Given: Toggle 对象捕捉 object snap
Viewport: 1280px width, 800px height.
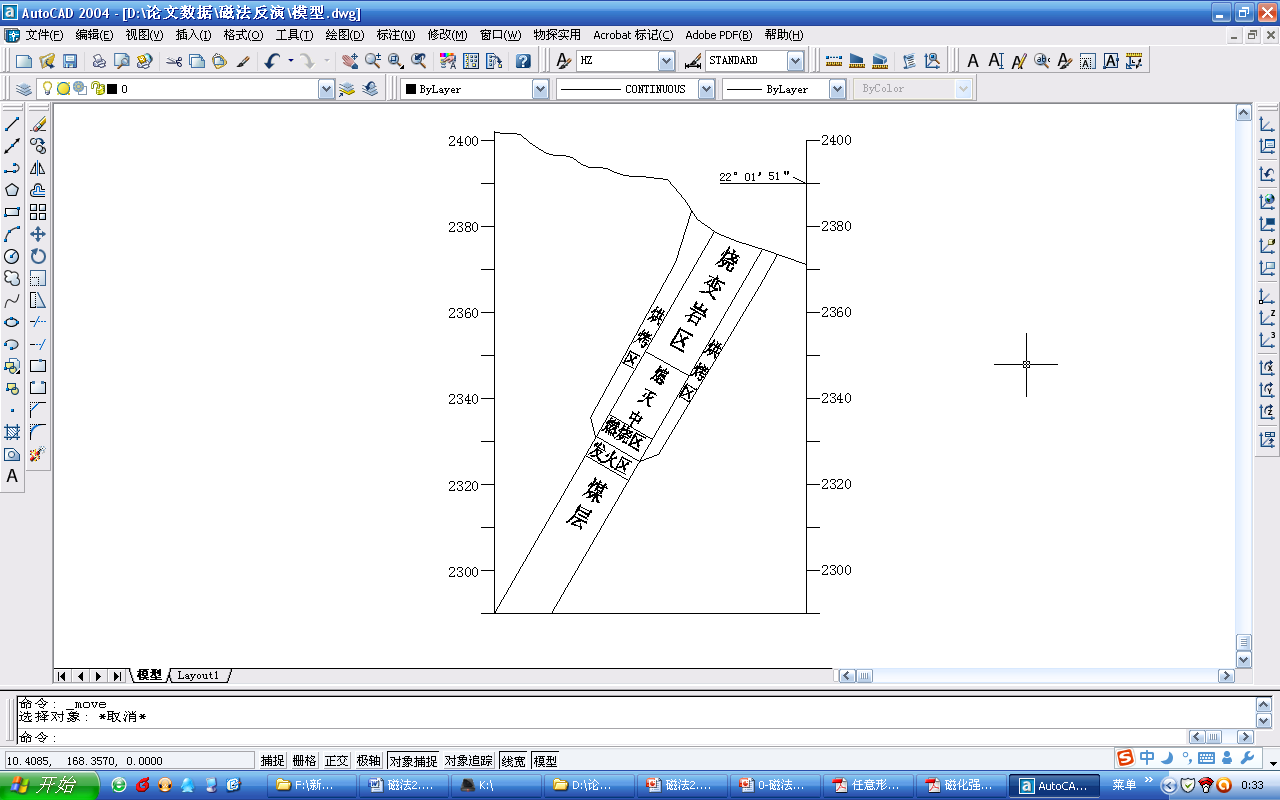Looking at the screenshot, I should (413, 760).
